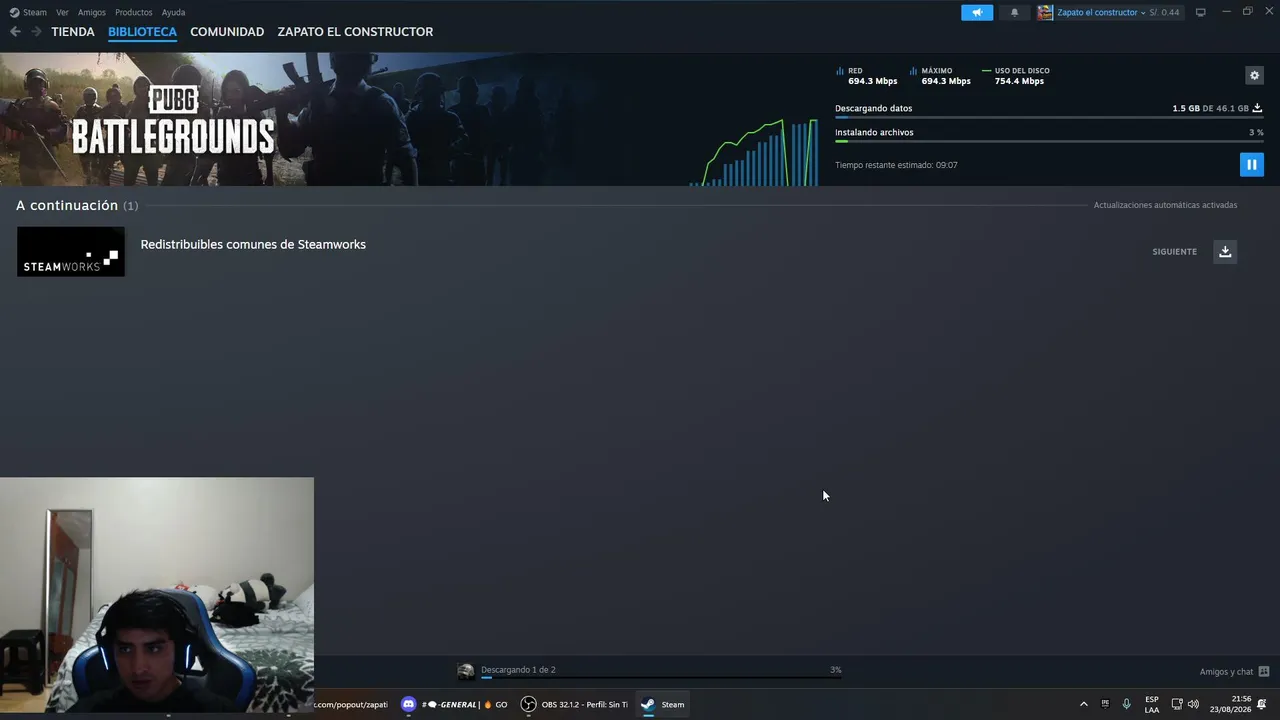
Task: Open download settings gear
Action: click(1254, 75)
